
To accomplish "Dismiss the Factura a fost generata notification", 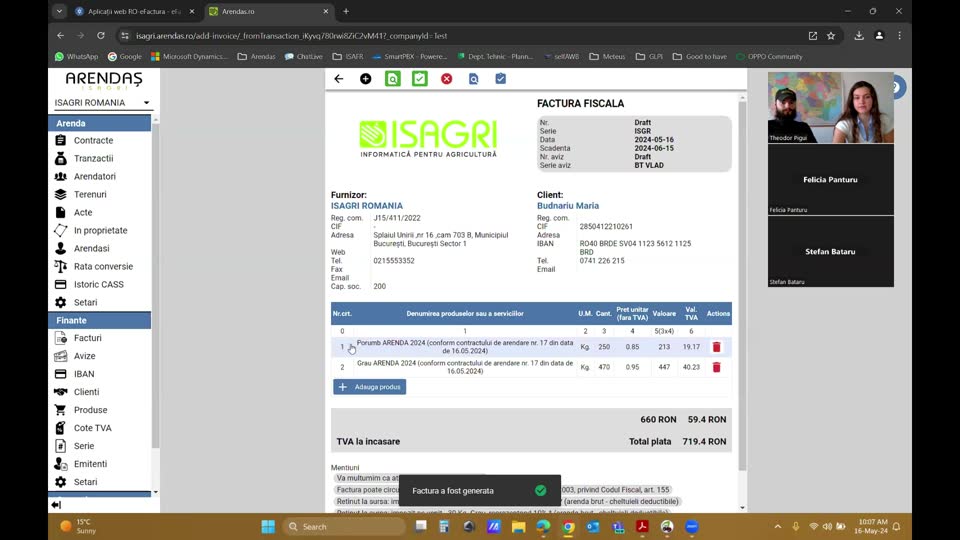I will click(x=540, y=490).
